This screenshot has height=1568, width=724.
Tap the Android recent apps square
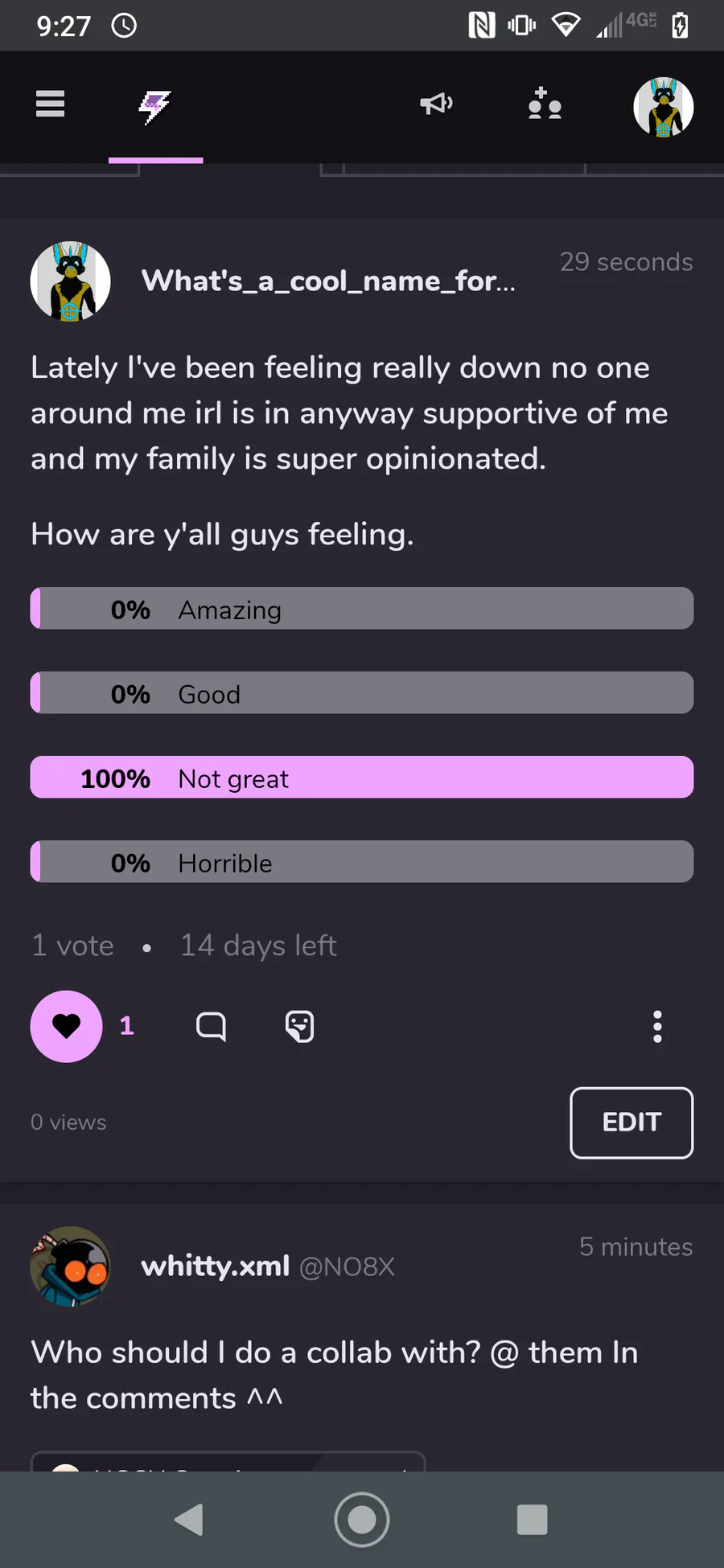pos(532,1520)
